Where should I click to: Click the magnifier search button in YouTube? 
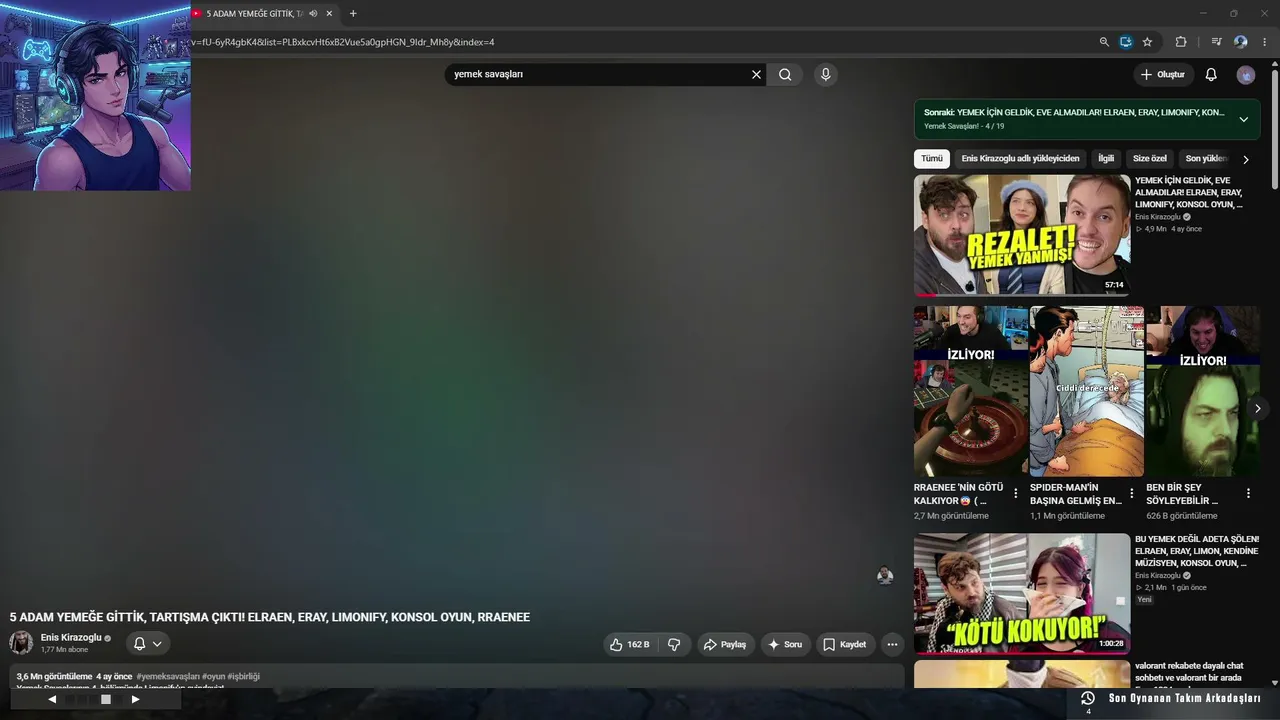click(785, 74)
